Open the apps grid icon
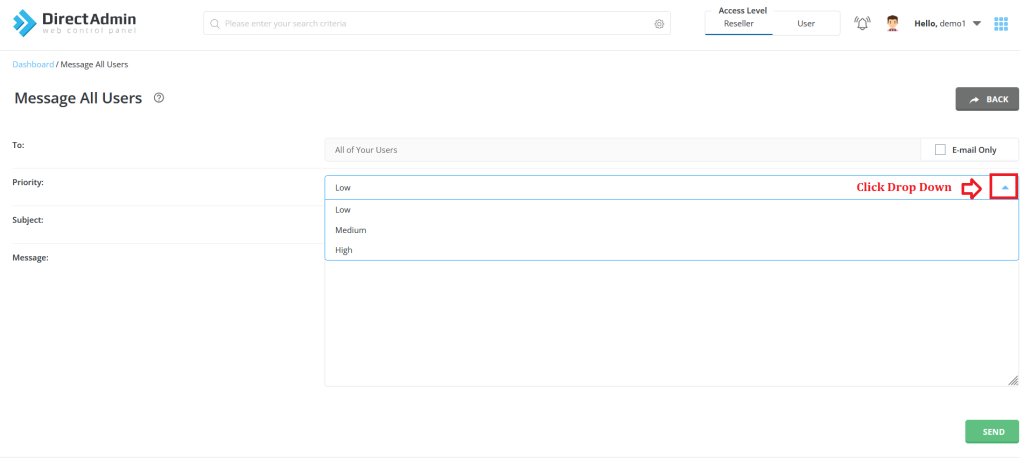The image size is (1024, 458). coord(1001,24)
